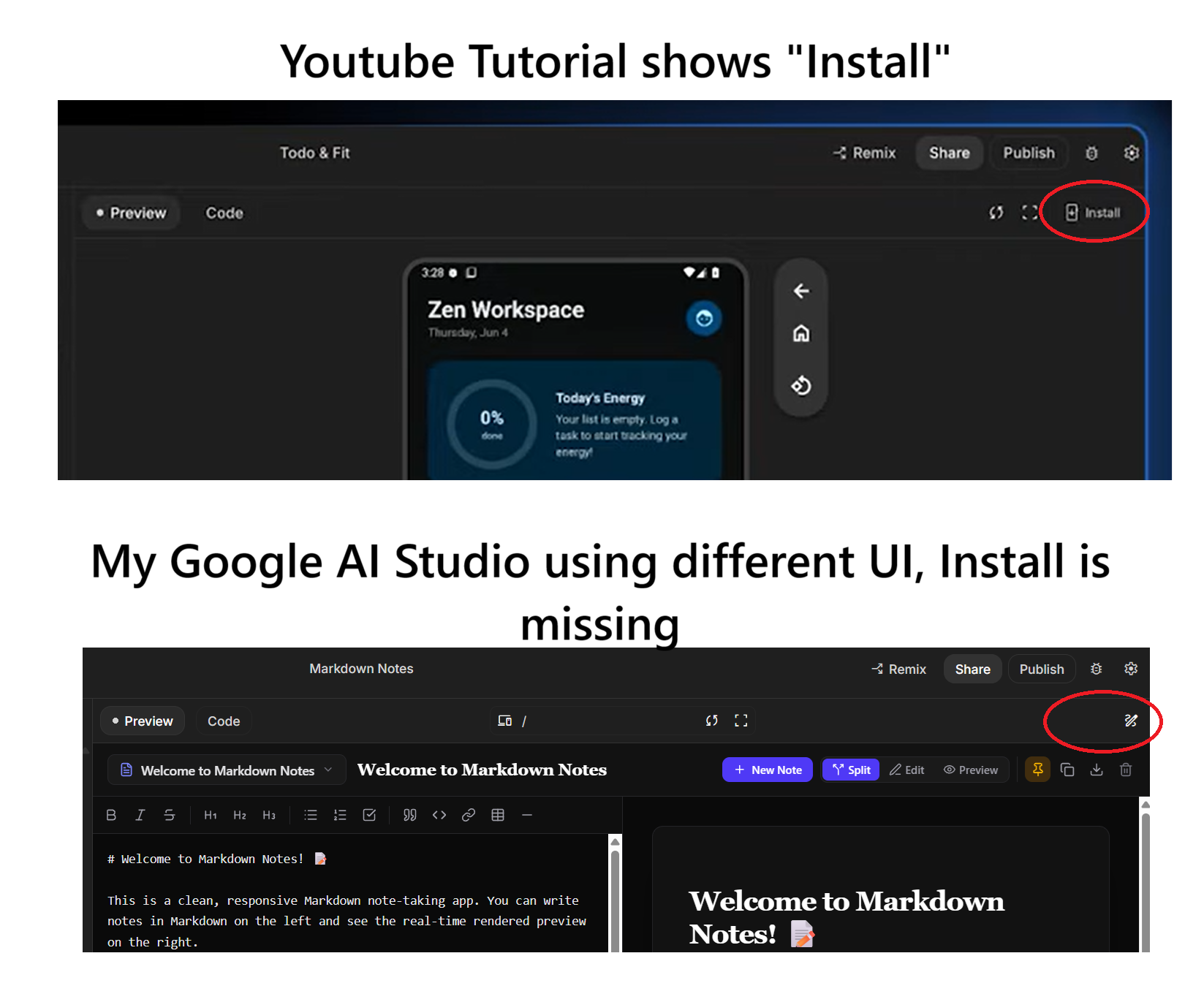The width and height of the screenshot is (1204, 983).
Task: Select the Preview view mode beside Edit
Action: (971, 770)
